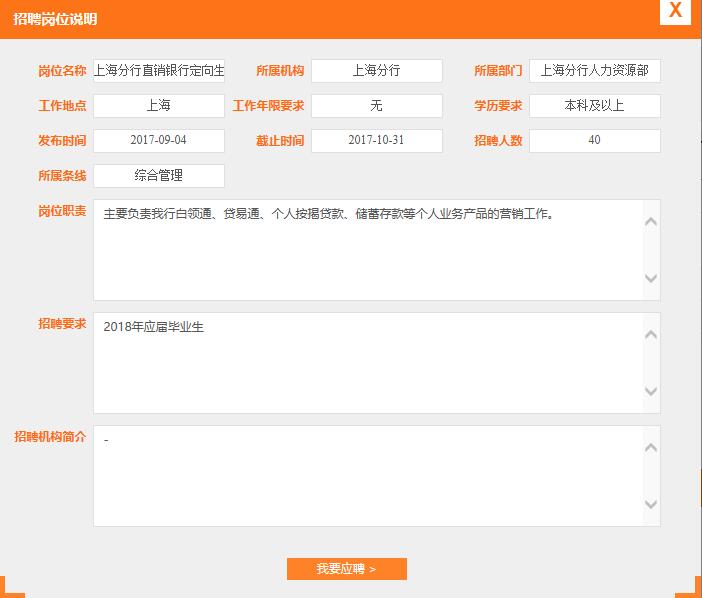This screenshot has width=702, height=598.
Task: Click the 所属条线 field 综合管理
Action: [x=159, y=176]
